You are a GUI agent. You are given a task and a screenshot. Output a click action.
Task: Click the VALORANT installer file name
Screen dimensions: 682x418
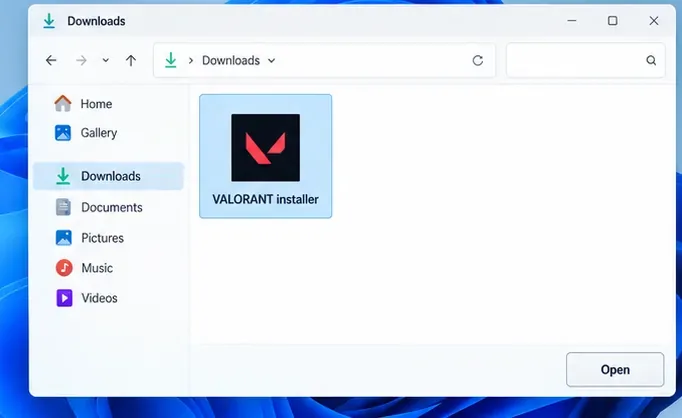click(x=265, y=199)
